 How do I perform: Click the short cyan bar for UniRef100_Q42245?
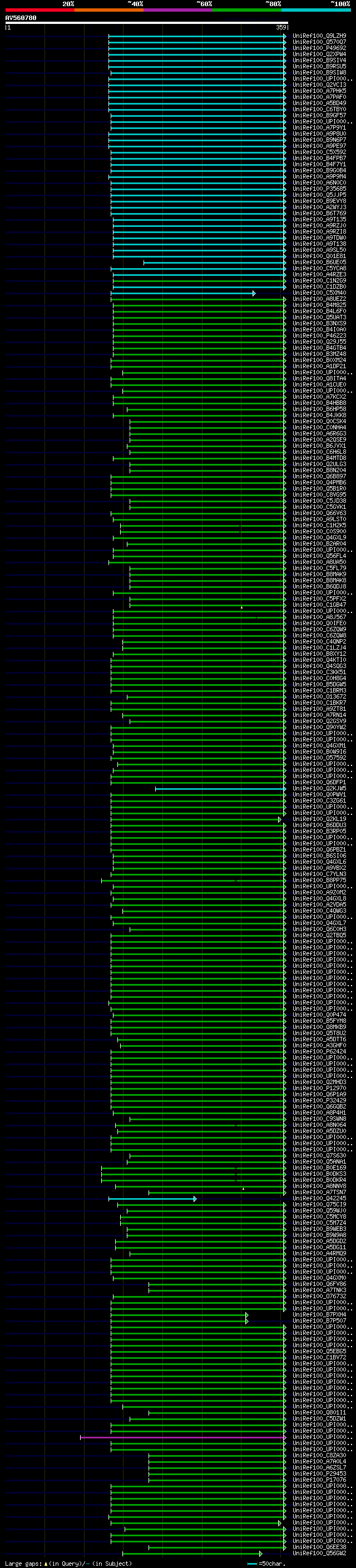(153, 1199)
